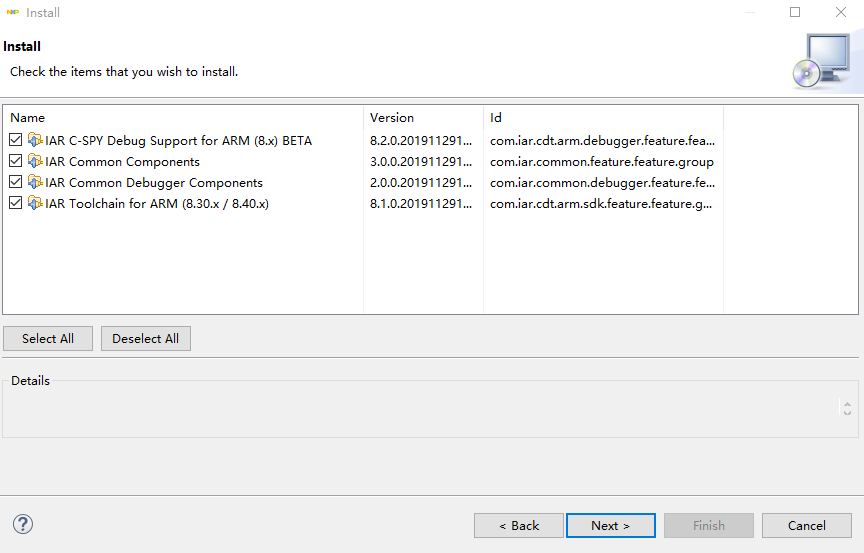Click version cell 8.1.0.201911291...
Image resolution: width=864 pixels, height=553 pixels.
[421, 203]
